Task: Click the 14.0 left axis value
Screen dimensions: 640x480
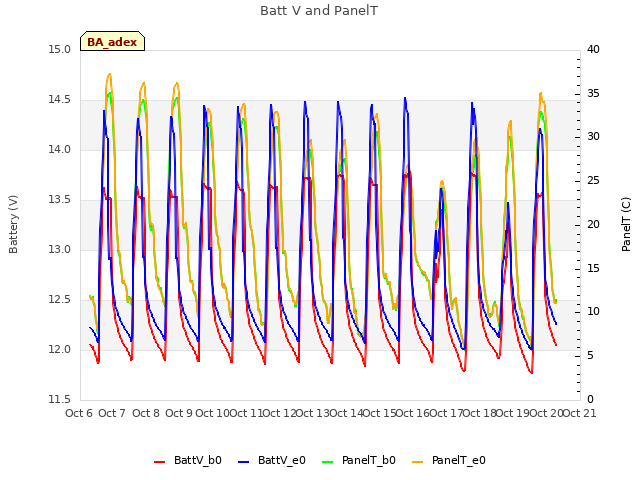Action: (60, 150)
